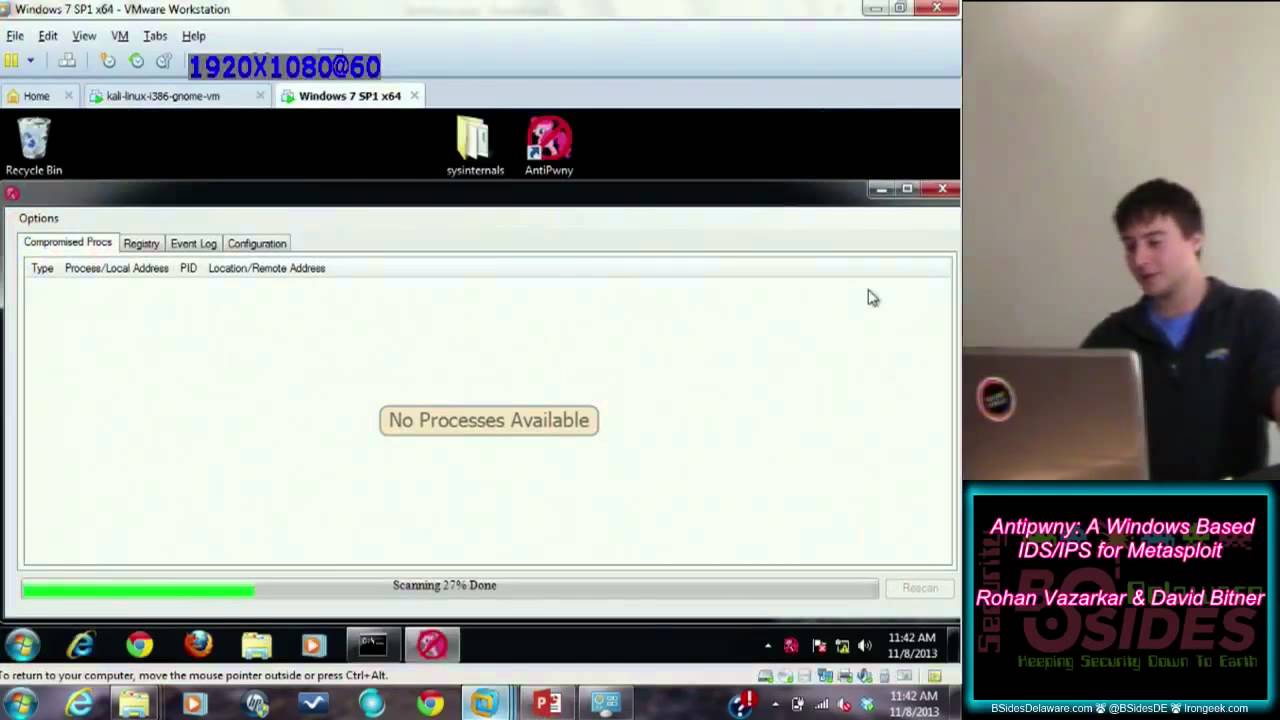
Task: Switch to Command Prompt on guest taskbar
Action: (373, 645)
